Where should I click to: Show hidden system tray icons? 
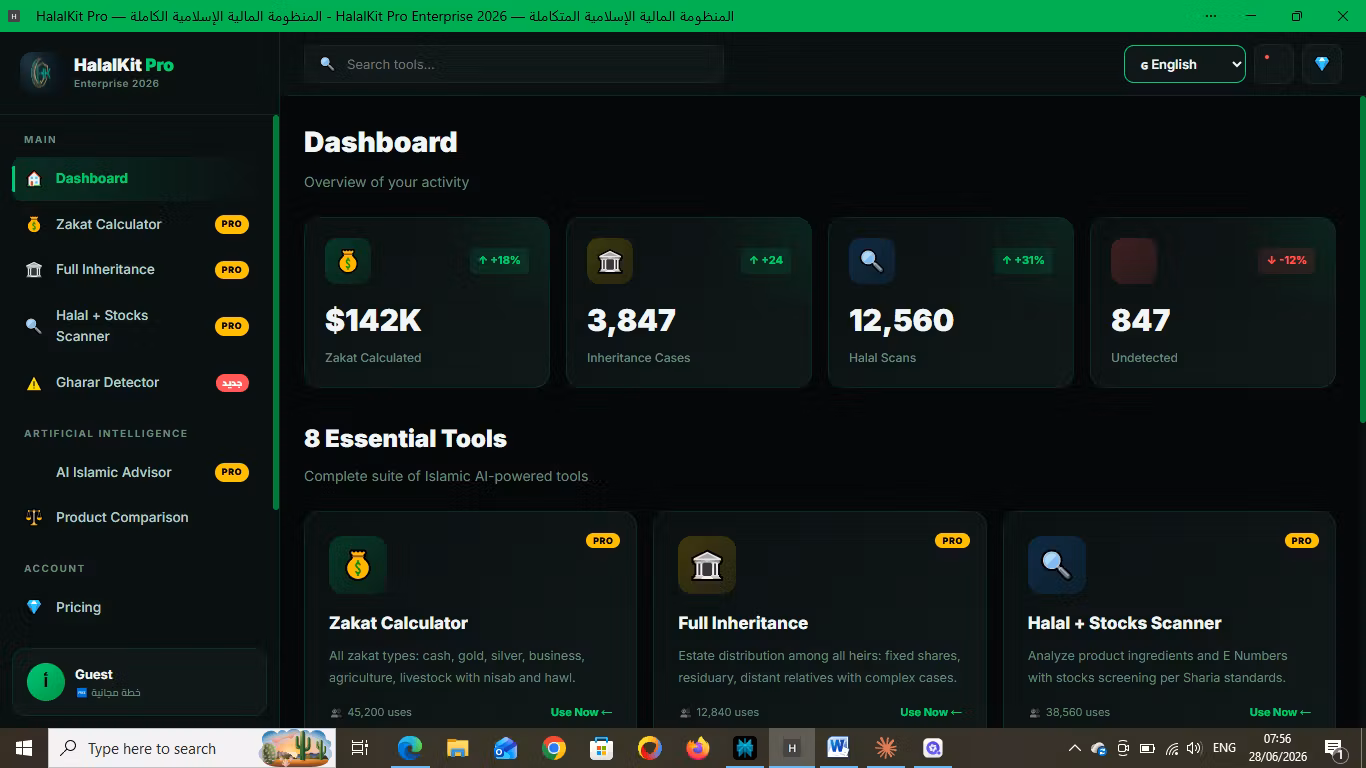click(1075, 748)
